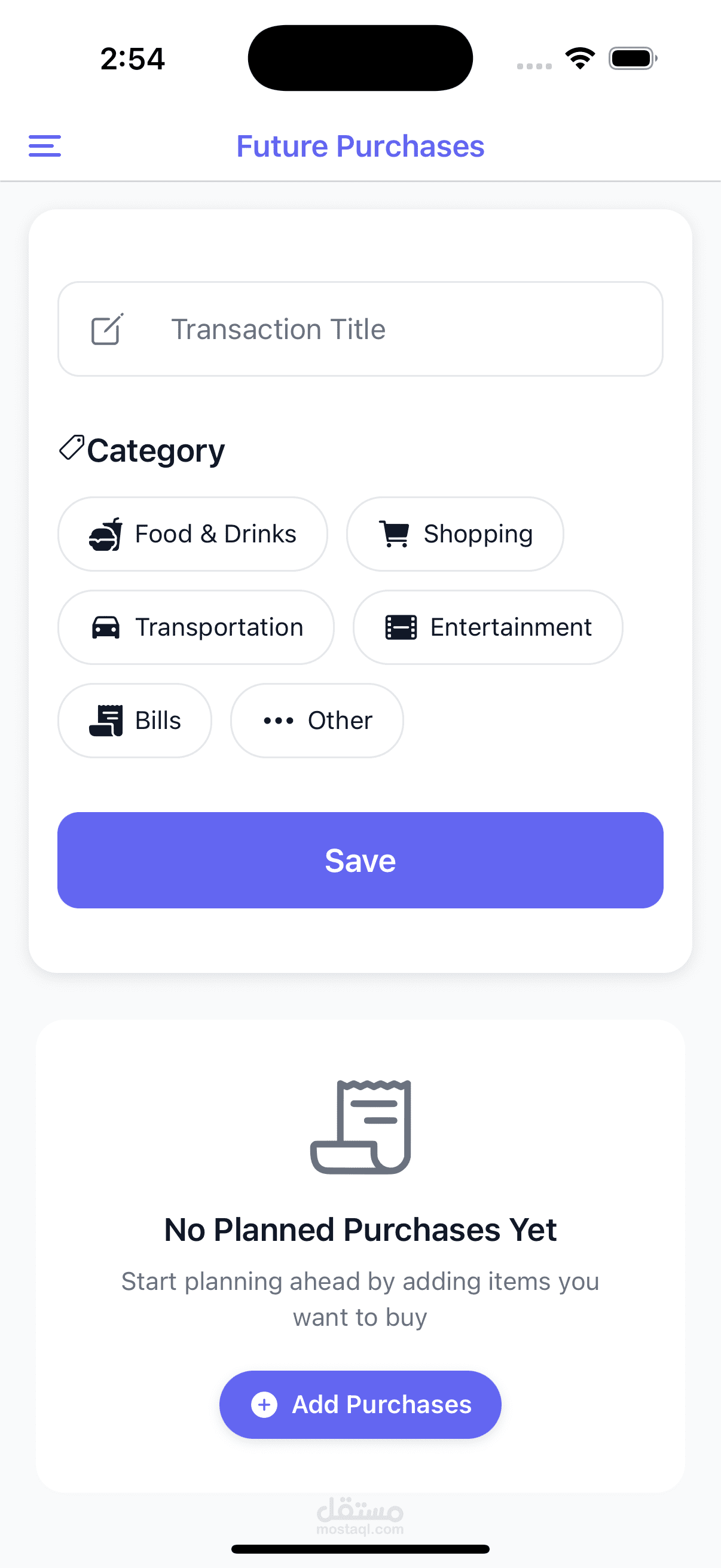Screen dimensions: 721x1568
Task: Tap the car transportation icon
Action: tap(106, 627)
